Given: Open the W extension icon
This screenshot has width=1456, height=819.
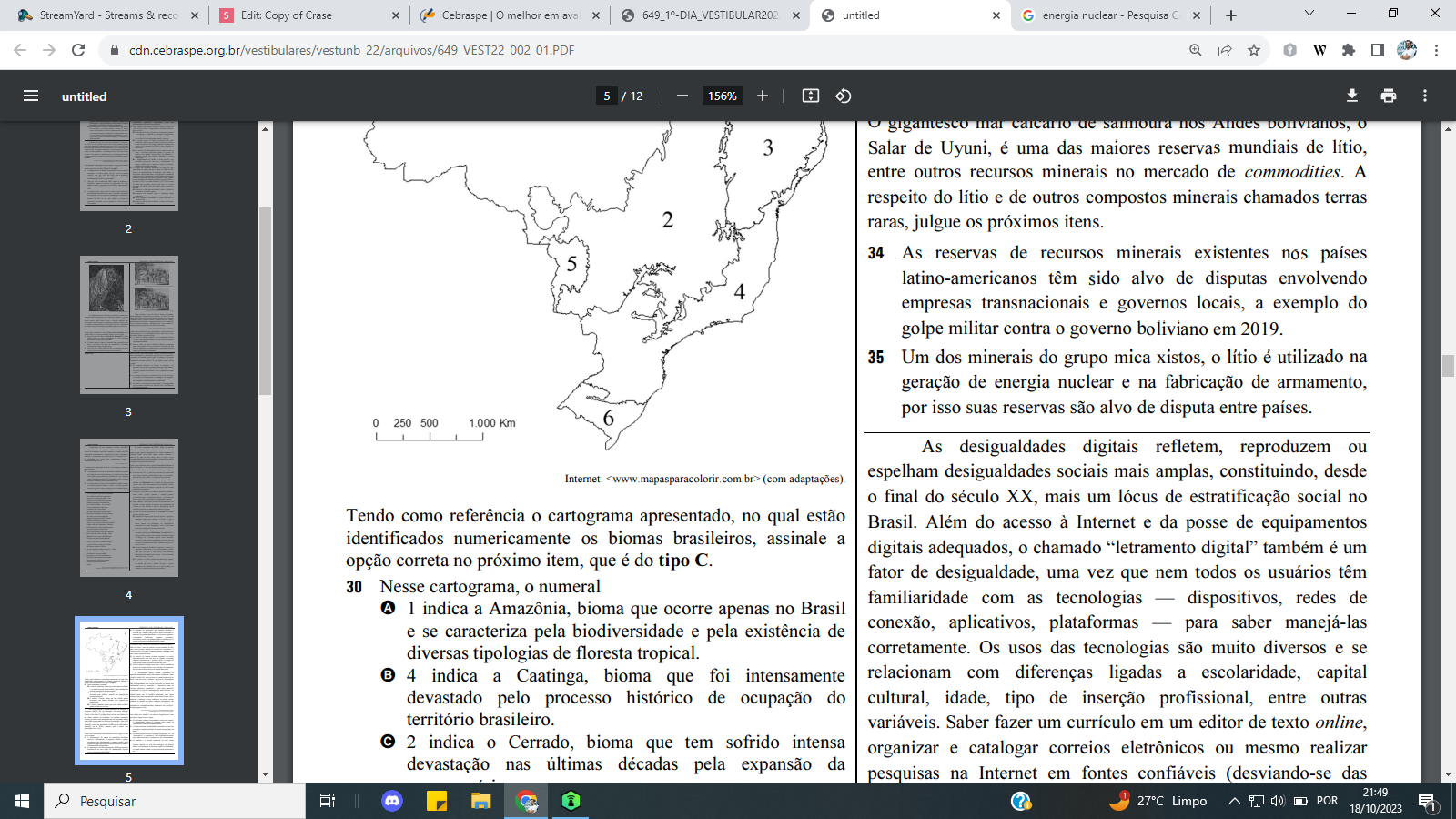Looking at the screenshot, I should point(1319,50).
